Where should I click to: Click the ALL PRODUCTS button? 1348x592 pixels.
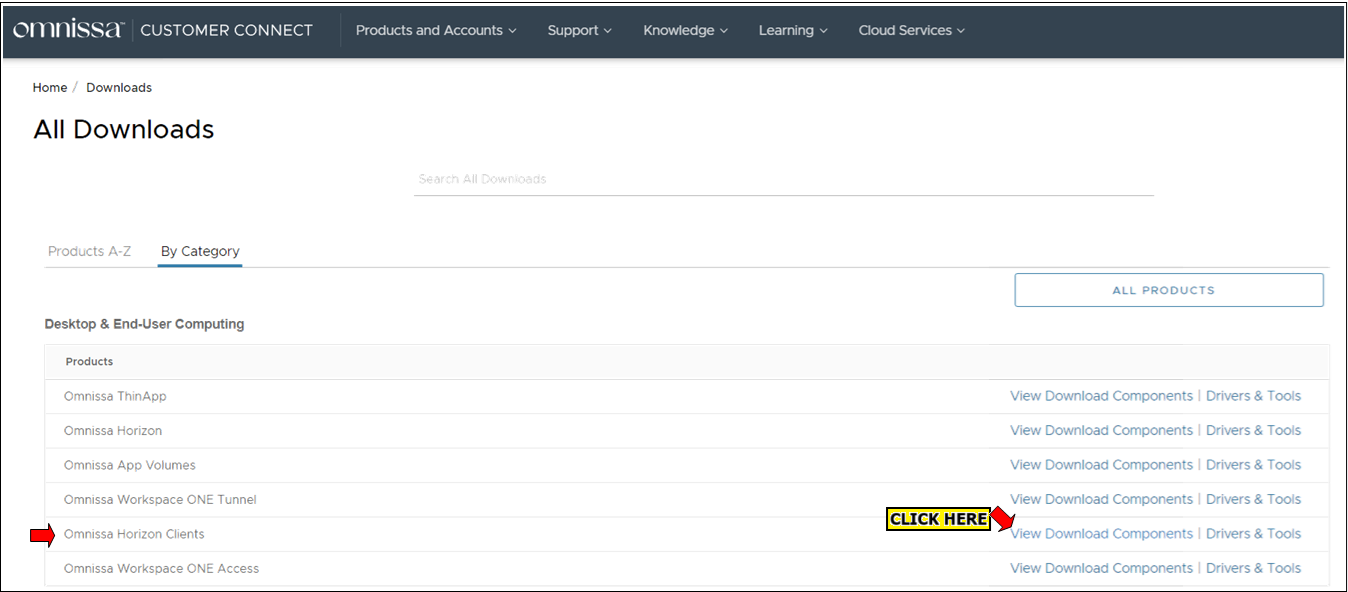[x=1169, y=290]
